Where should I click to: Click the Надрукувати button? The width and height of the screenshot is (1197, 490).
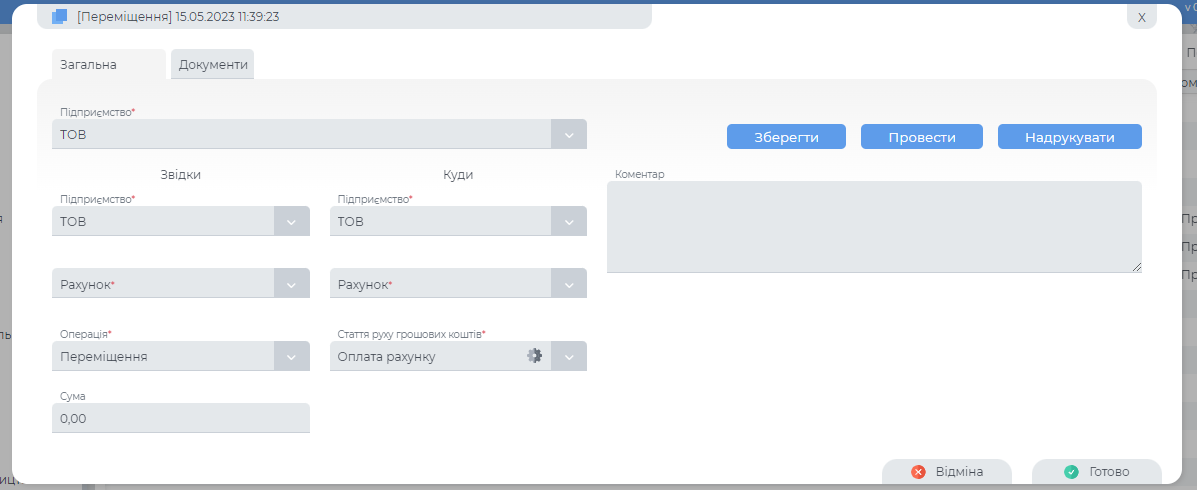click(1069, 137)
